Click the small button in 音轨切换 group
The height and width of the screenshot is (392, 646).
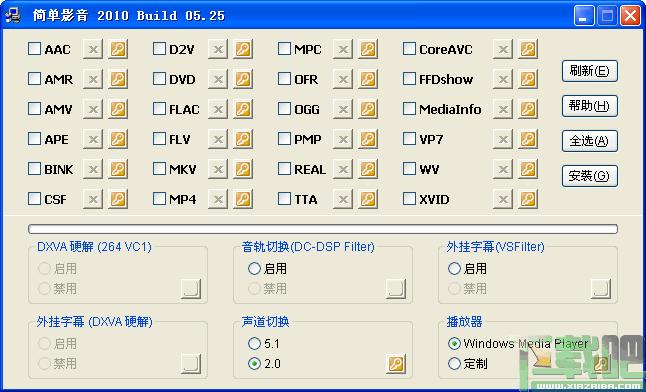click(x=396, y=289)
